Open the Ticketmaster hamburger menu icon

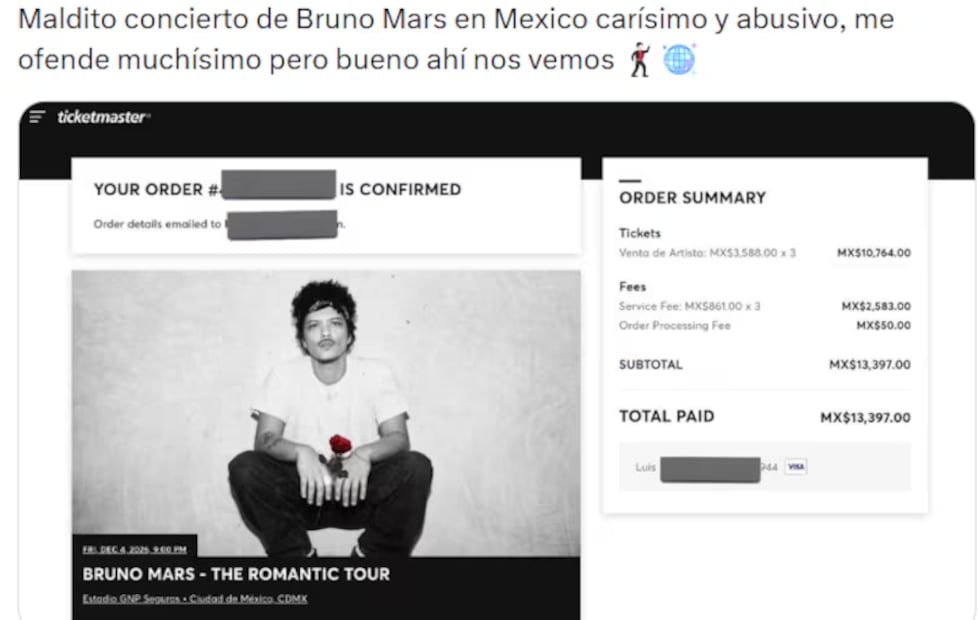pyautogui.click(x=37, y=117)
